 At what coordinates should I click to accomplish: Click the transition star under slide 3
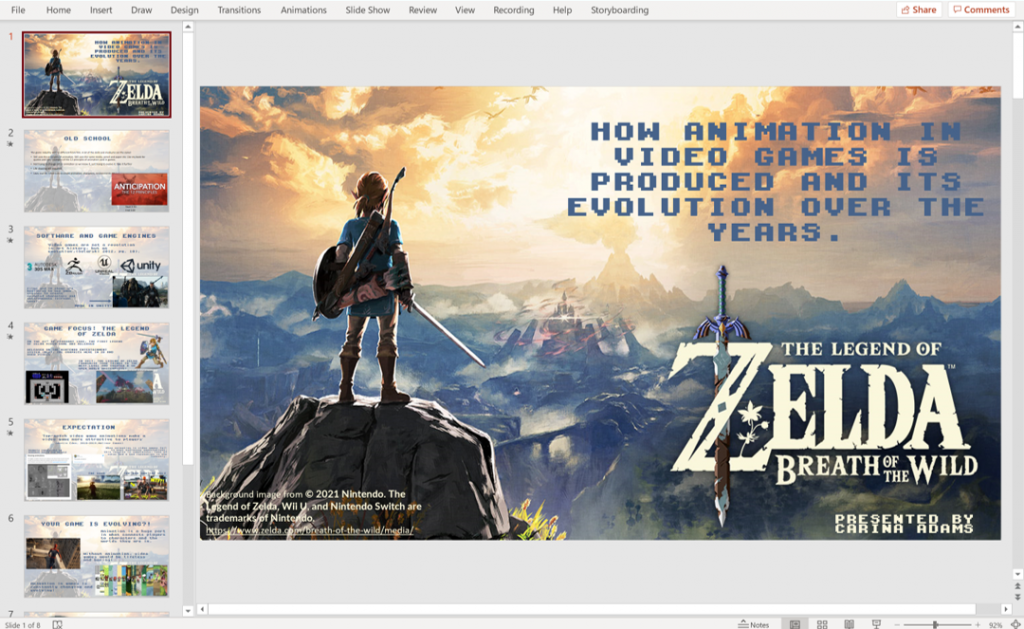click(x=10, y=240)
